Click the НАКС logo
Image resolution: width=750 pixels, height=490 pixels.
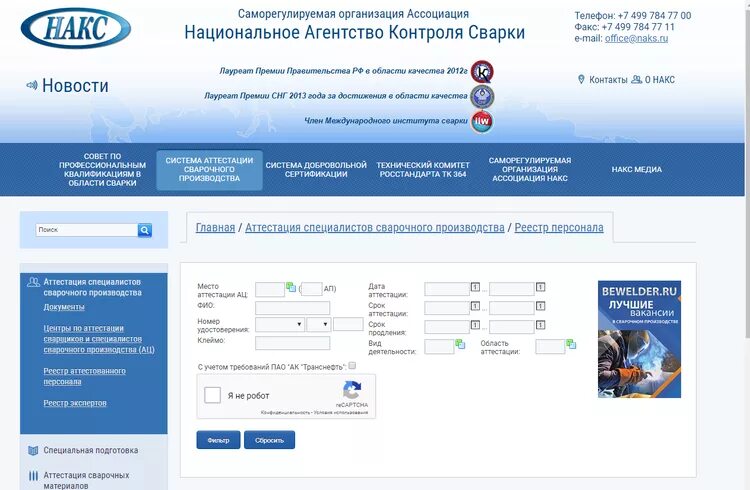[76, 28]
